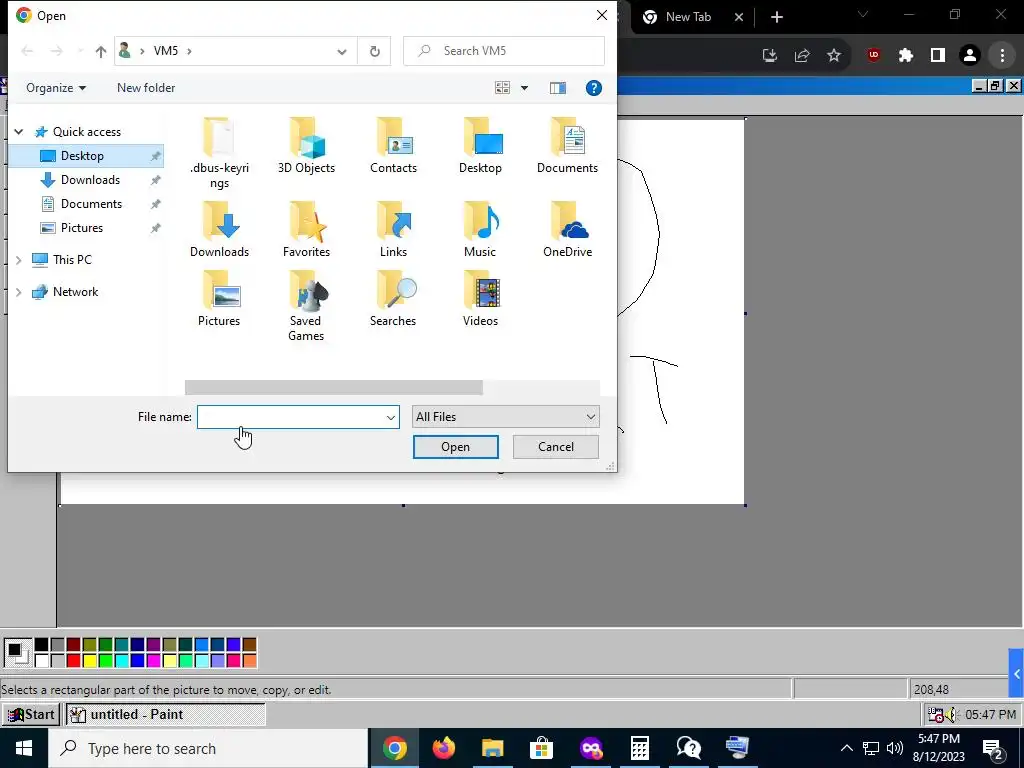Open the Organize dropdown menu
Image resolution: width=1024 pixels, height=768 pixels.
coord(56,88)
